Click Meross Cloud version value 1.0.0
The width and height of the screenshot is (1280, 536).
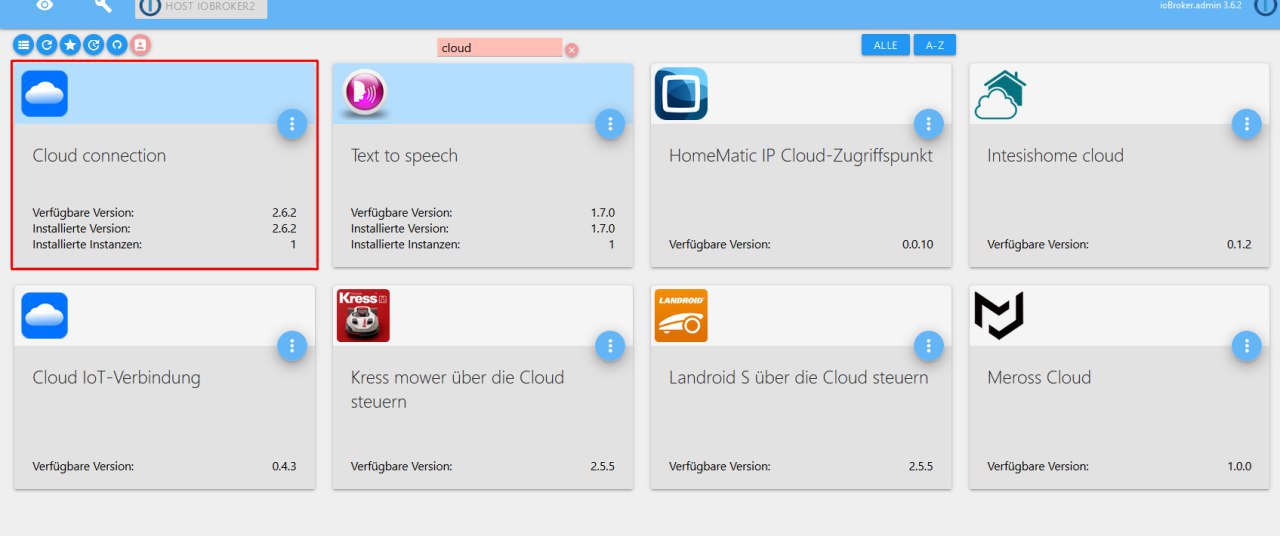click(x=1239, y=466)
